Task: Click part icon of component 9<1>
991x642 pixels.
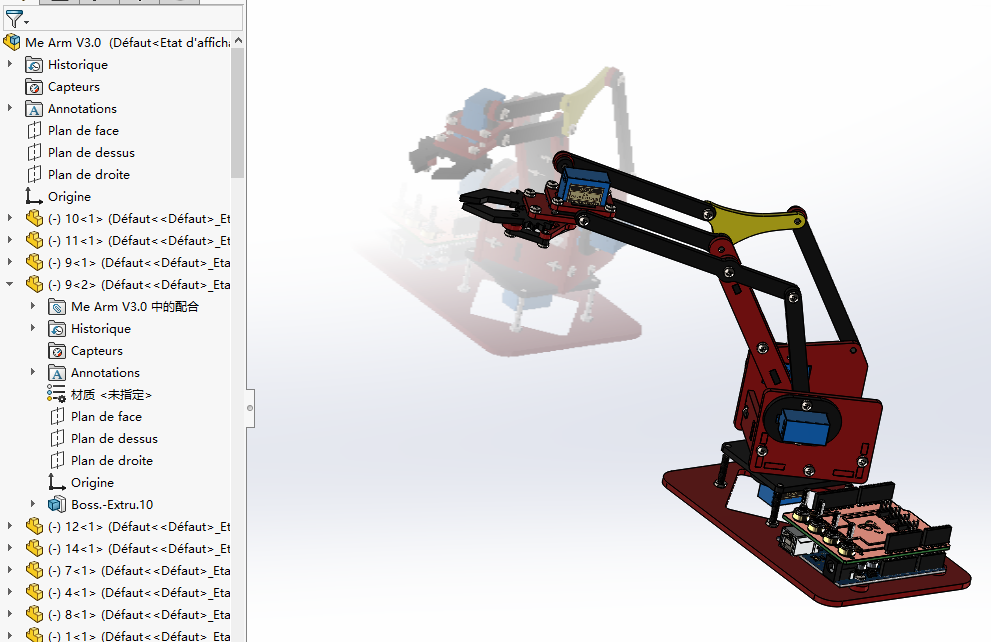Action: (34, 262)
